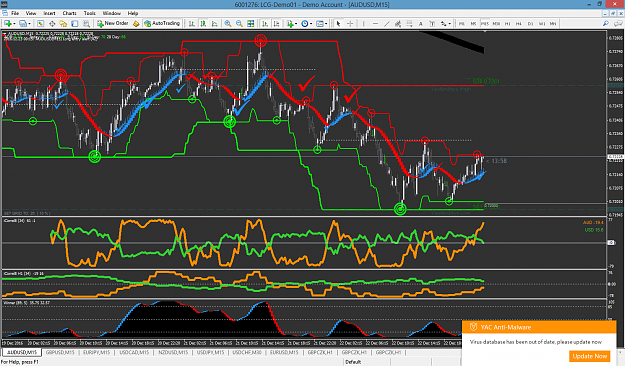The width and height of the screenshot is (625, 366).
Task: Toggle the Data Window crosshair-circle icon
Action: 52,24
